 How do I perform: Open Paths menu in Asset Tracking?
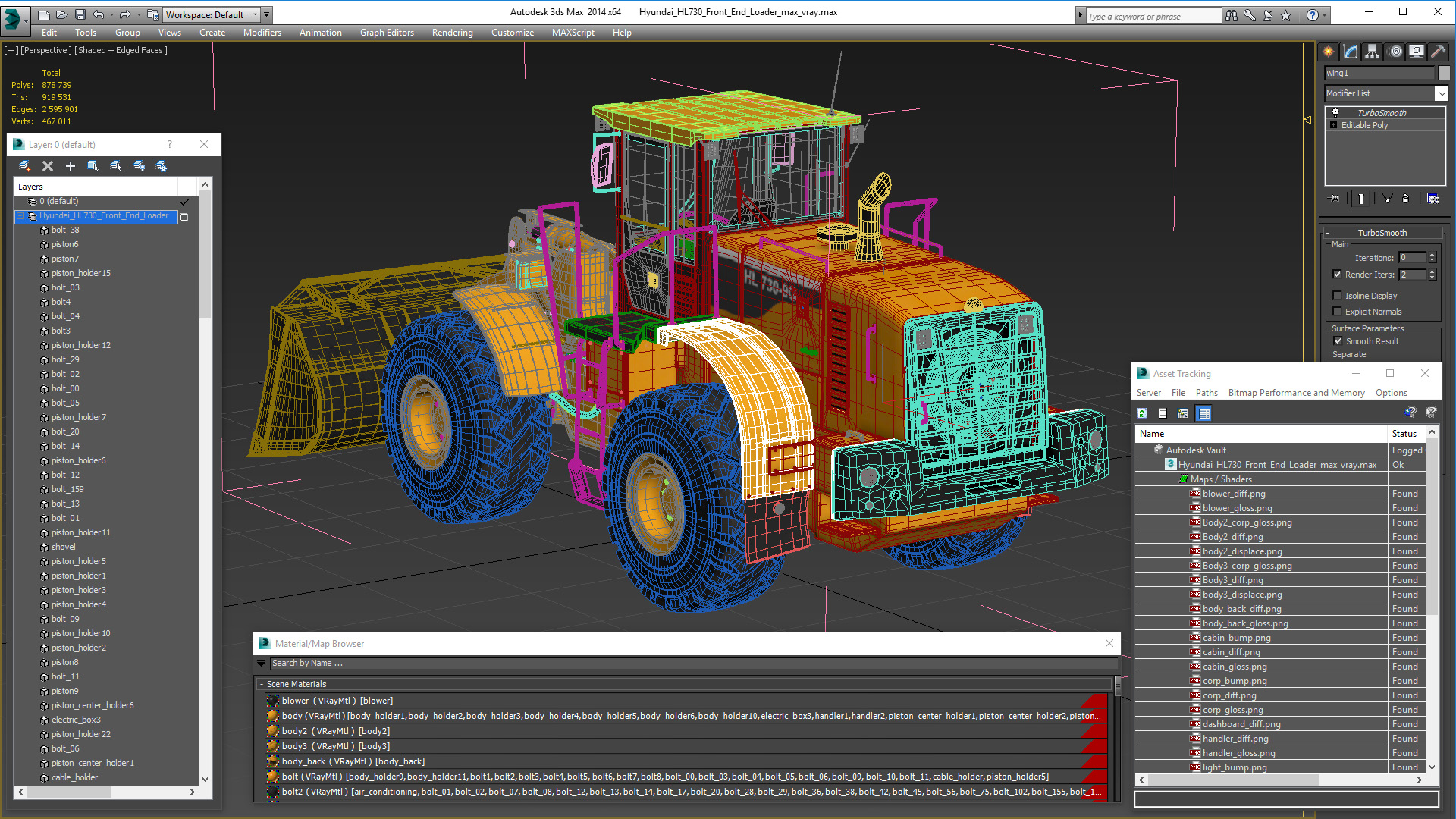(x=1207, y=393)
